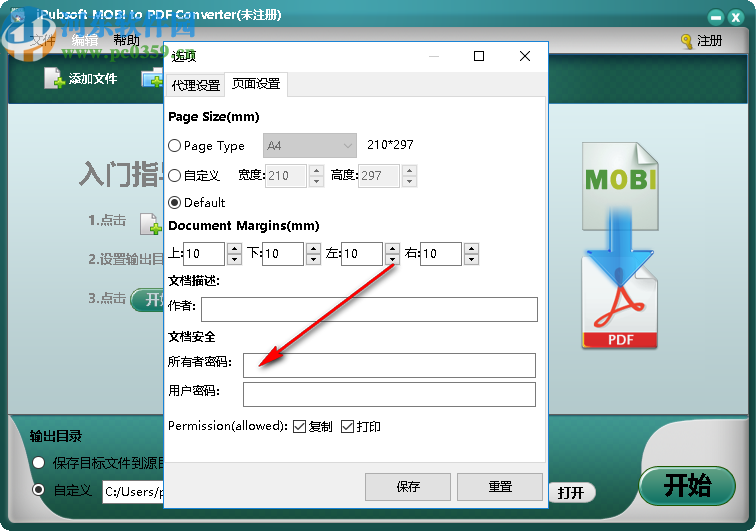The width and height of the screenshot is (756, 531).
Task: Click the 重置 button
Action: point(500,486)
